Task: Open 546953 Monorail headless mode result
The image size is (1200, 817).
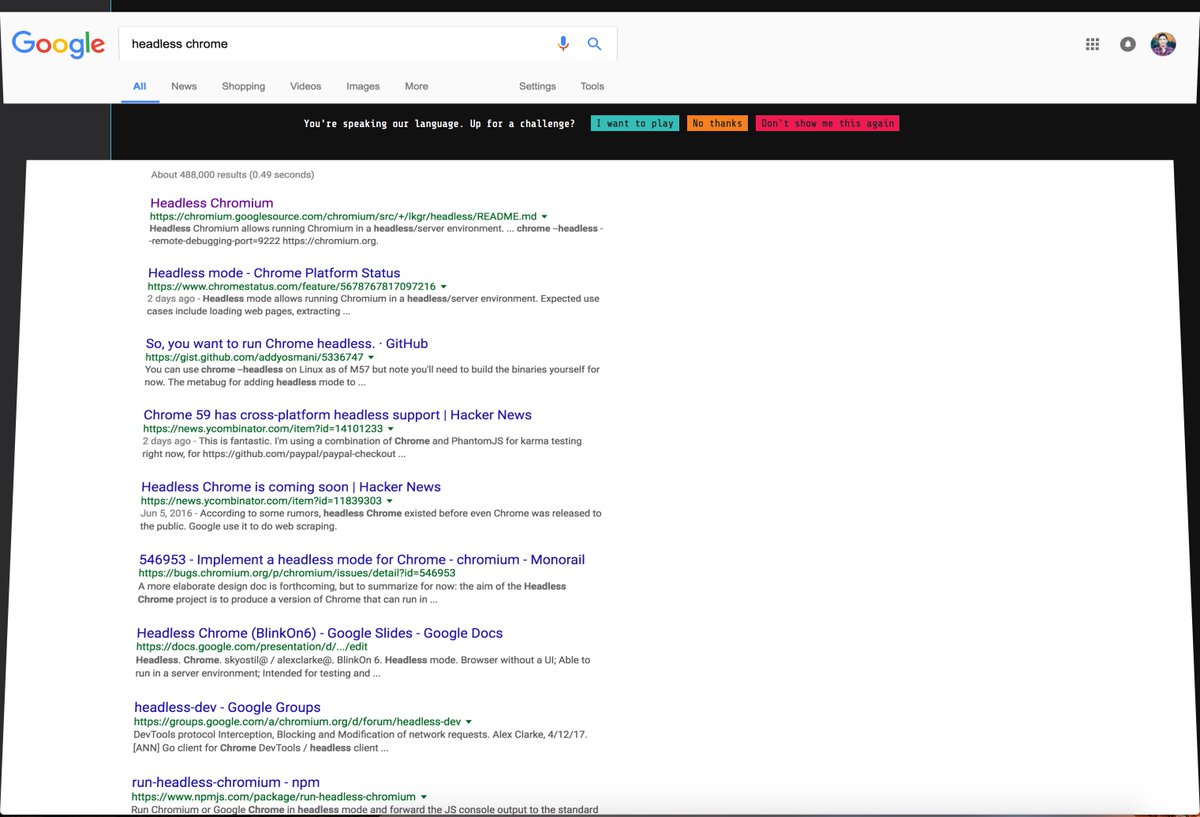Action: point(362,560)
